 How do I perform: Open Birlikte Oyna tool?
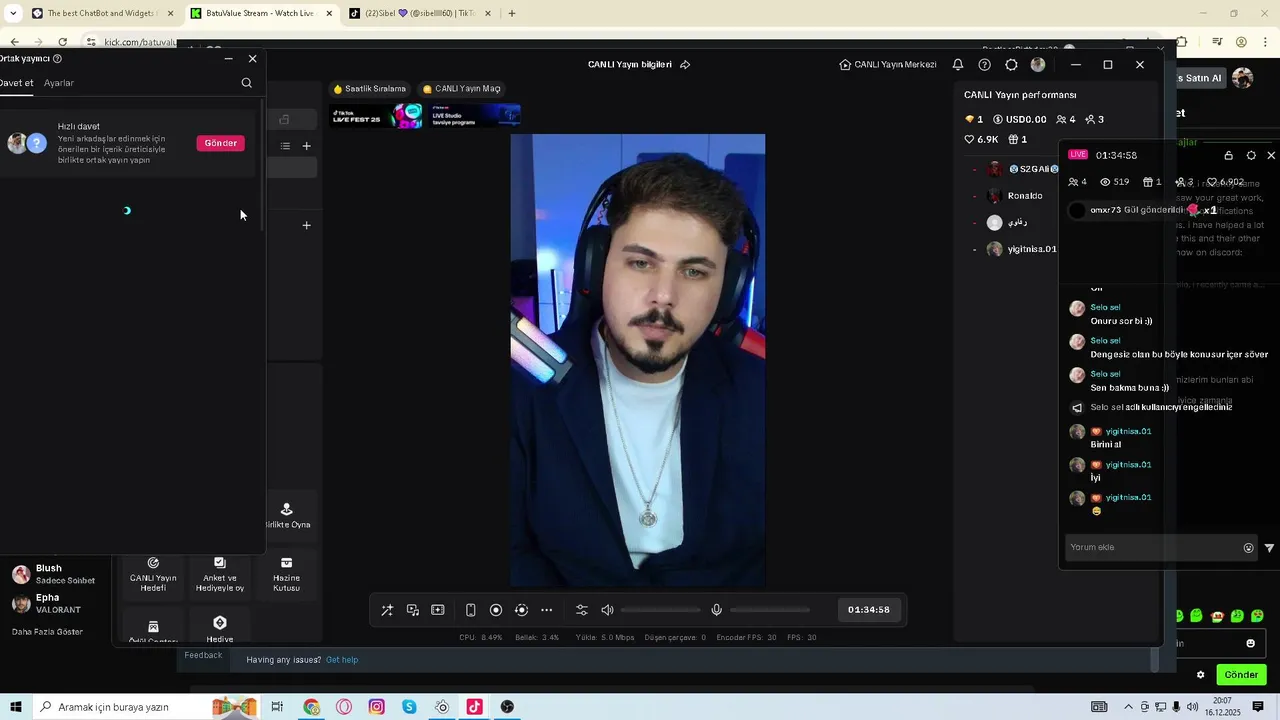coord(287,515)
